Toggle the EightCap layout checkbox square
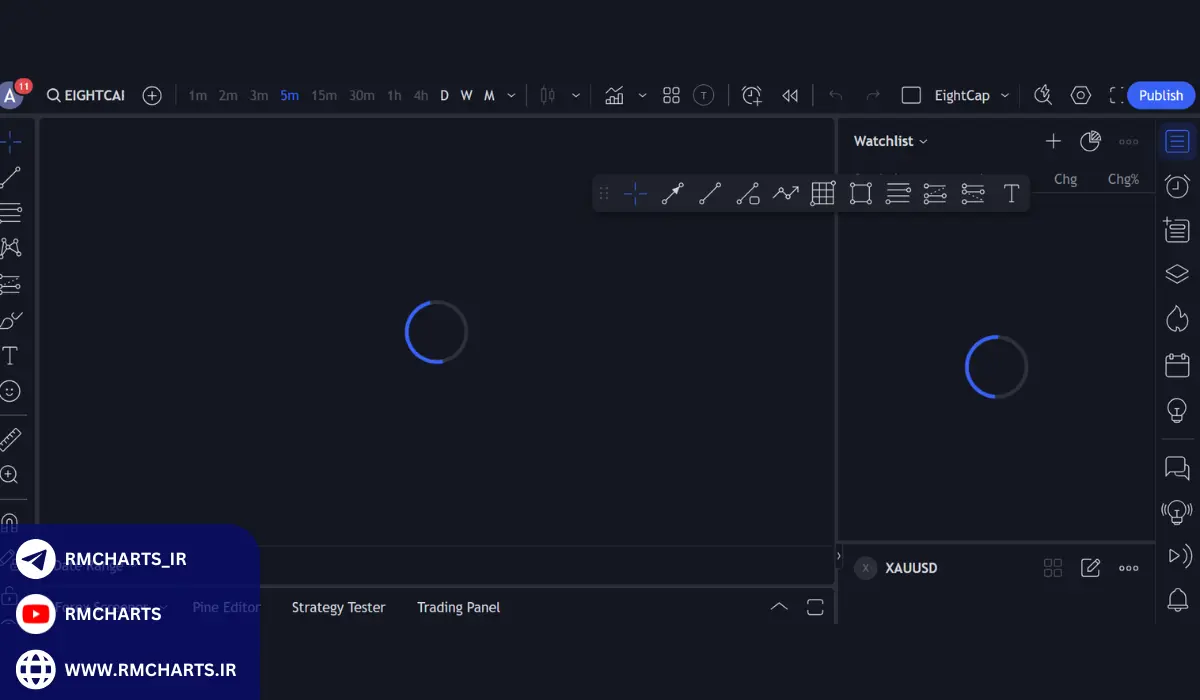This screenshot has height=700, width=1200. pyautogui.click(x=911, y=96)
